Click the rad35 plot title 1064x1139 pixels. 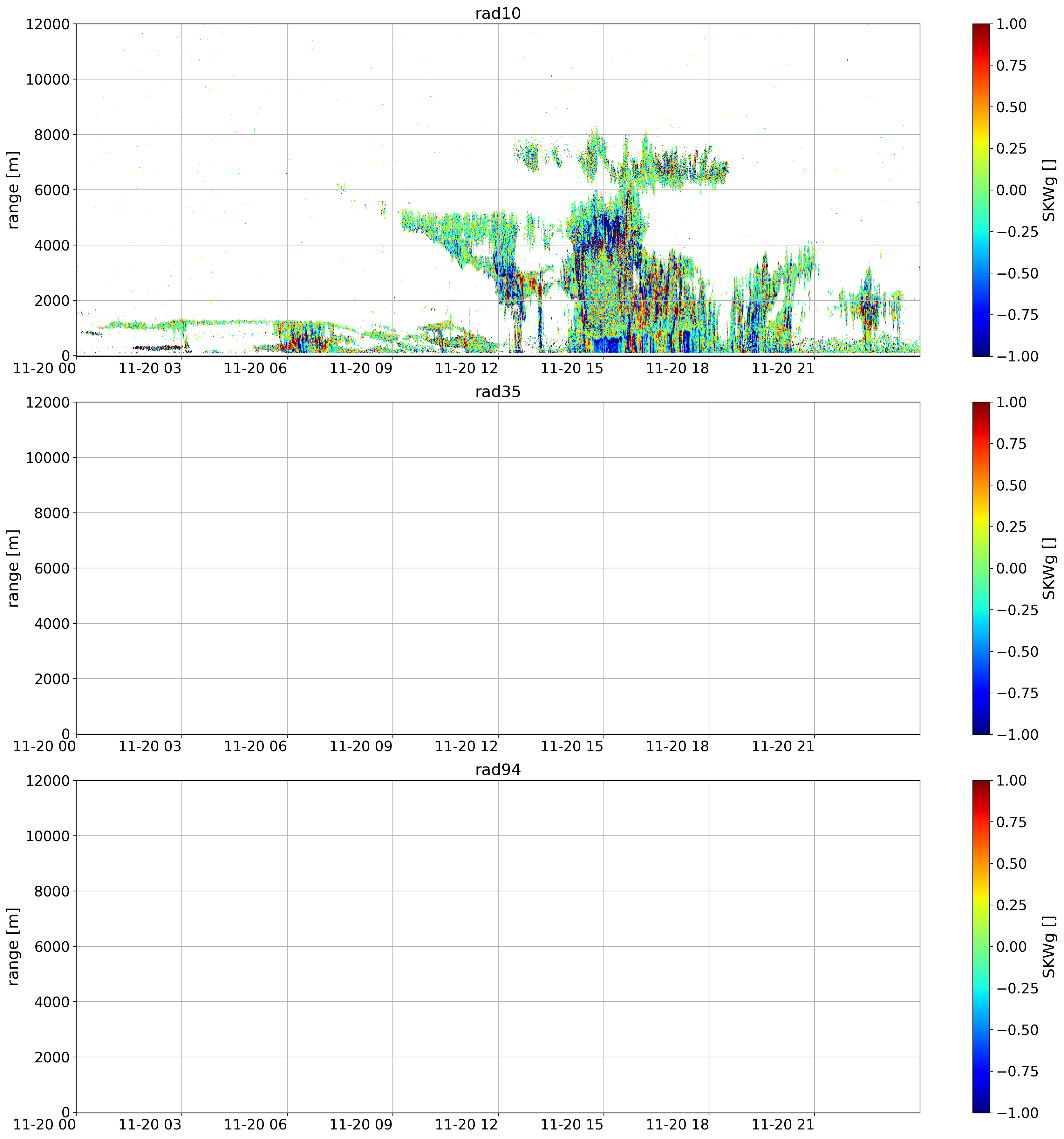point(498,392)
